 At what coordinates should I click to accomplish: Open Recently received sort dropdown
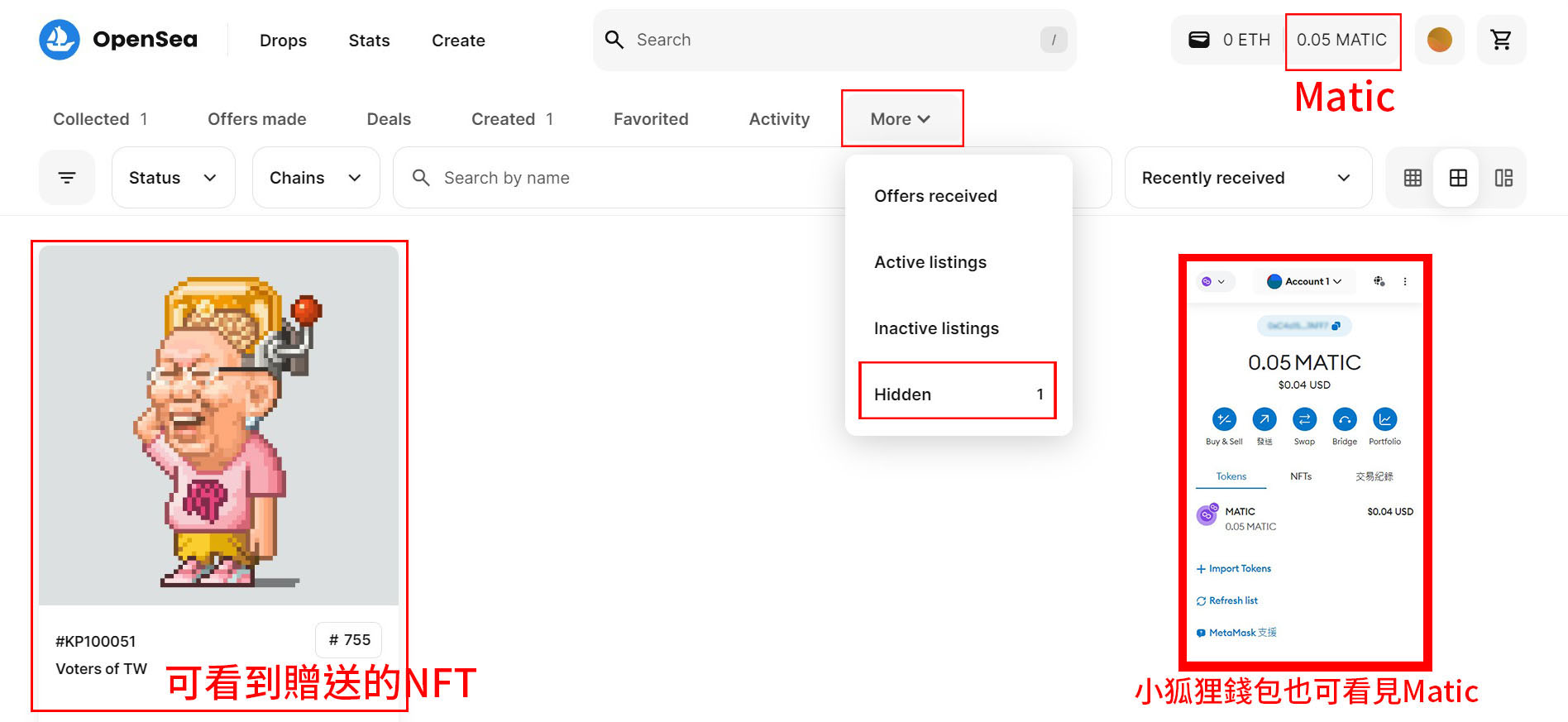(1247, 178)
